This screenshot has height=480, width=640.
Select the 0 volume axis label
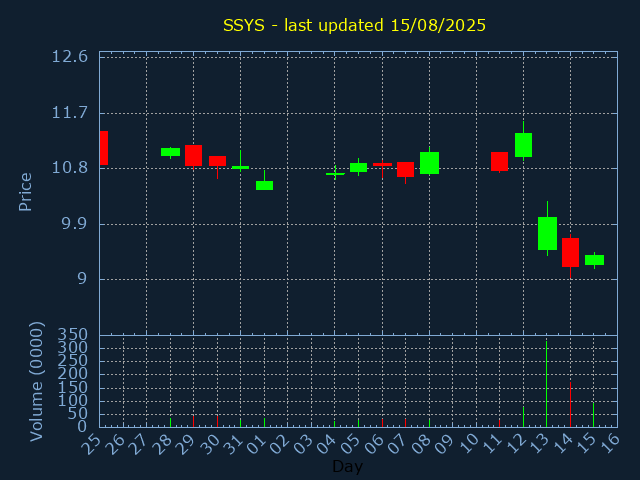[82, 427]
